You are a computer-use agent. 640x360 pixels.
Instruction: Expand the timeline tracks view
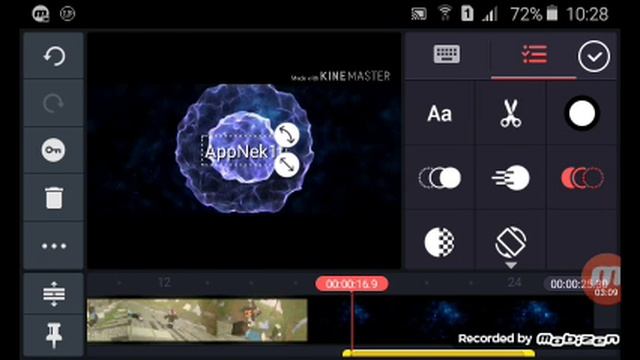pyautogui.click(x=54, y=293)
